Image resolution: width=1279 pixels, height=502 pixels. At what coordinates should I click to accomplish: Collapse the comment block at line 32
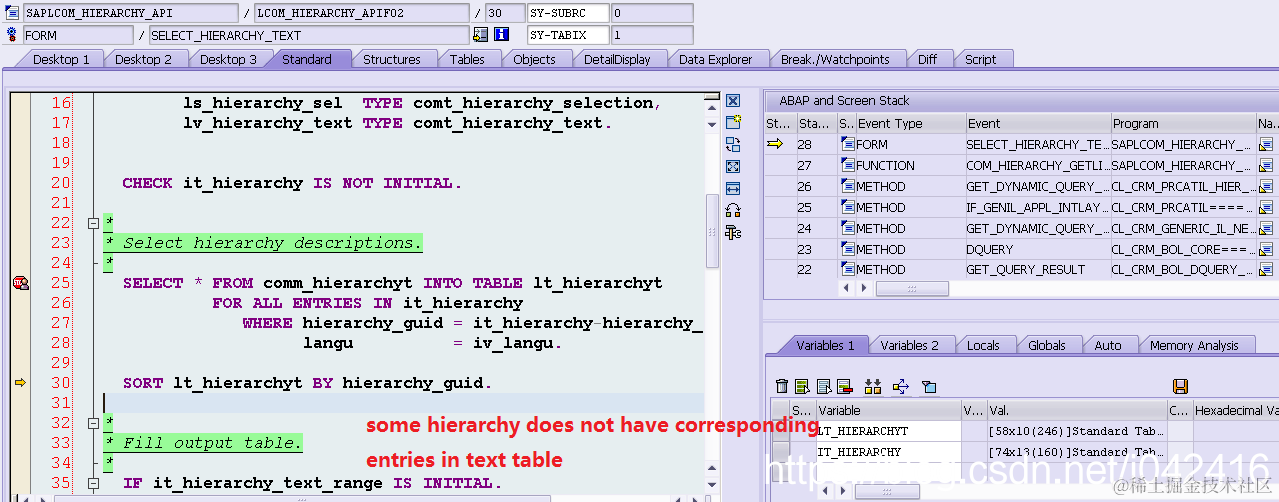pos(93,423)
